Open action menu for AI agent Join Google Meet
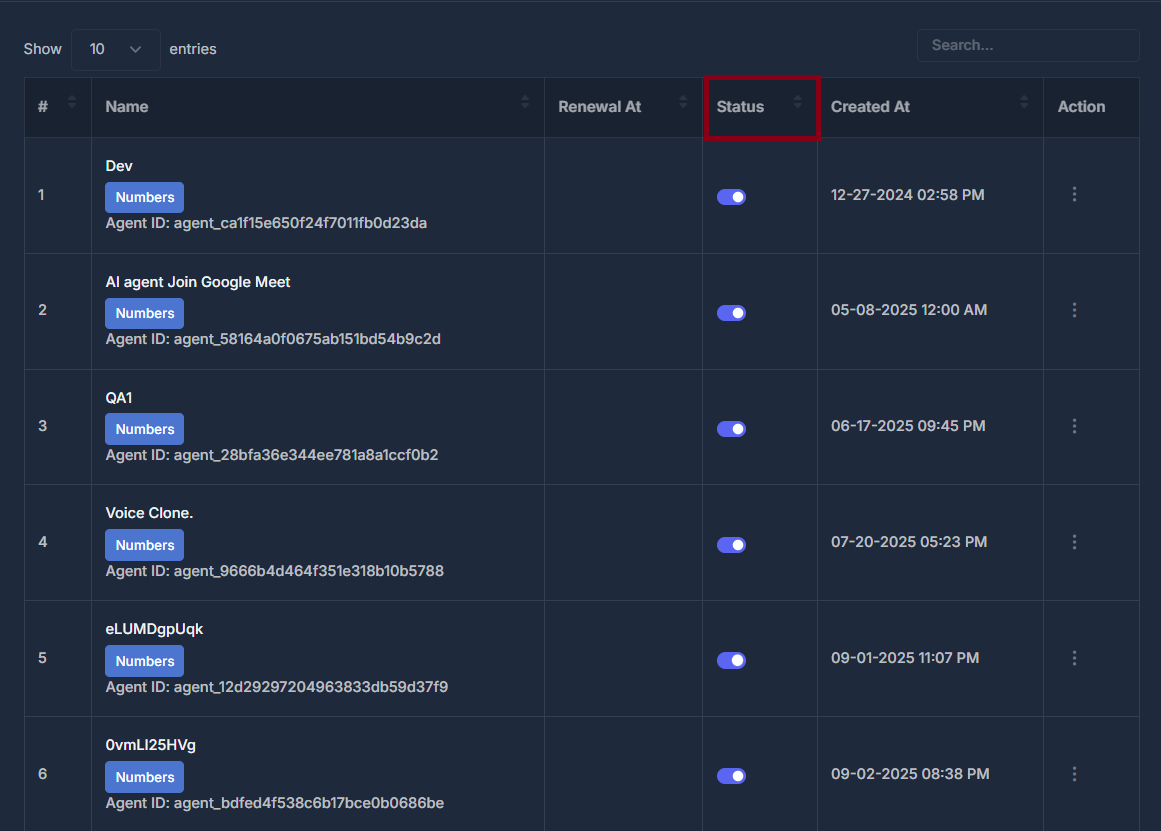The width and height of the screenshot is (1161, 831). point(1074,310)
